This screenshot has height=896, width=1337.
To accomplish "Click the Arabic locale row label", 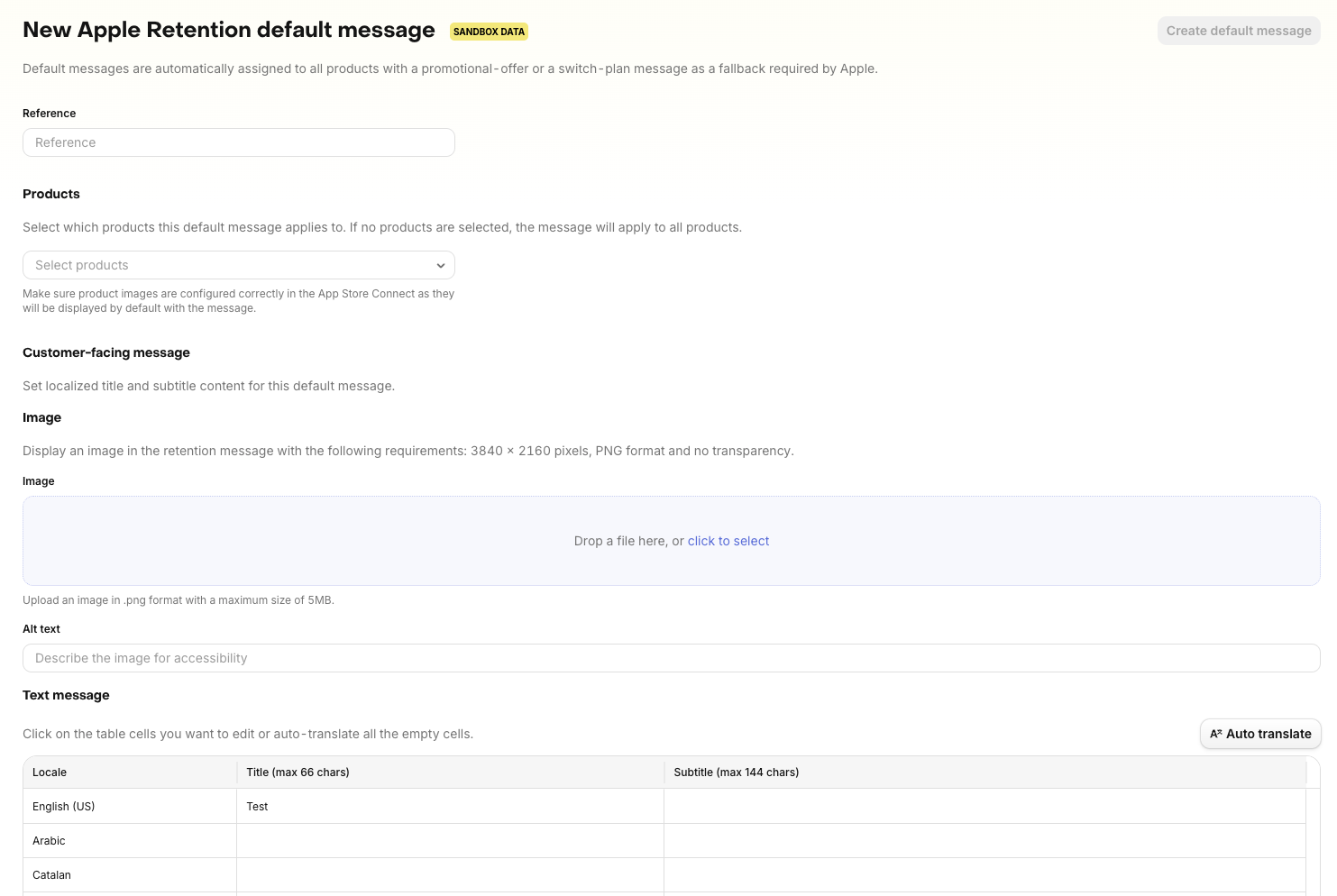I will (x=49, y=841).
